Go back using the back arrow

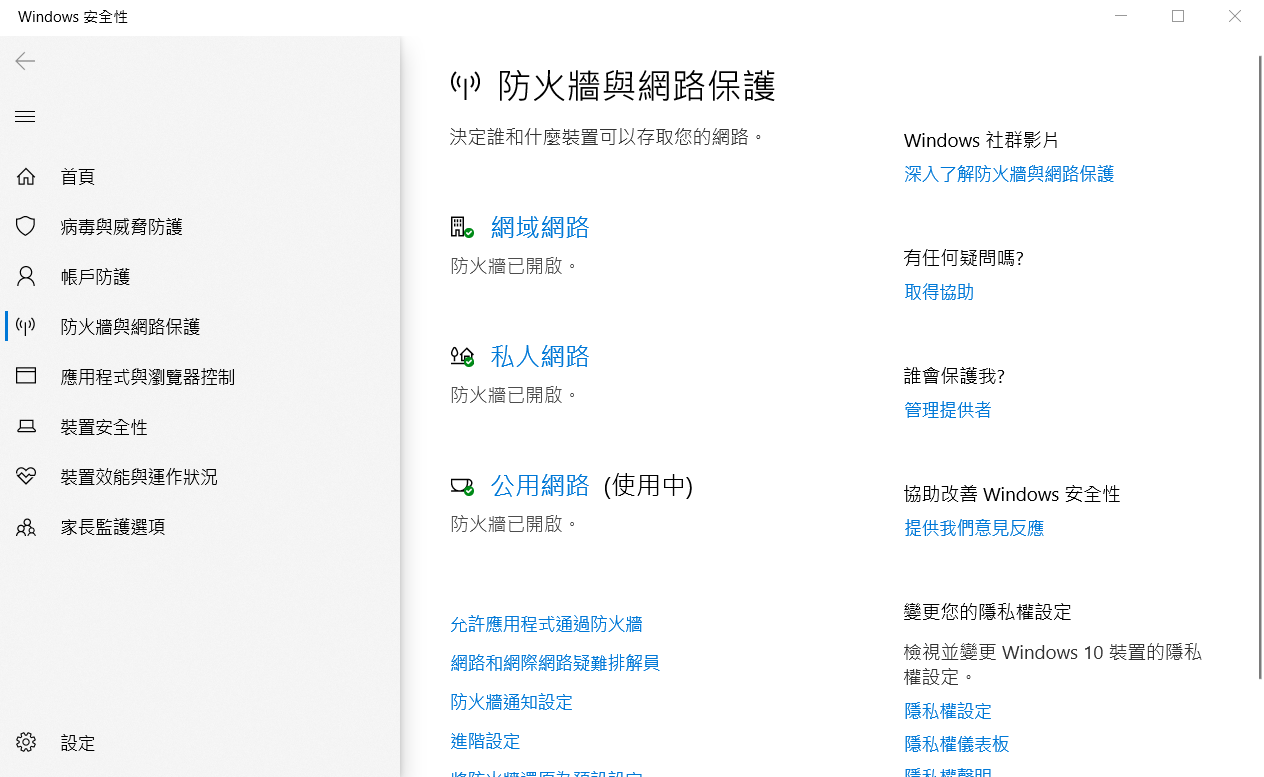(25, 62)
